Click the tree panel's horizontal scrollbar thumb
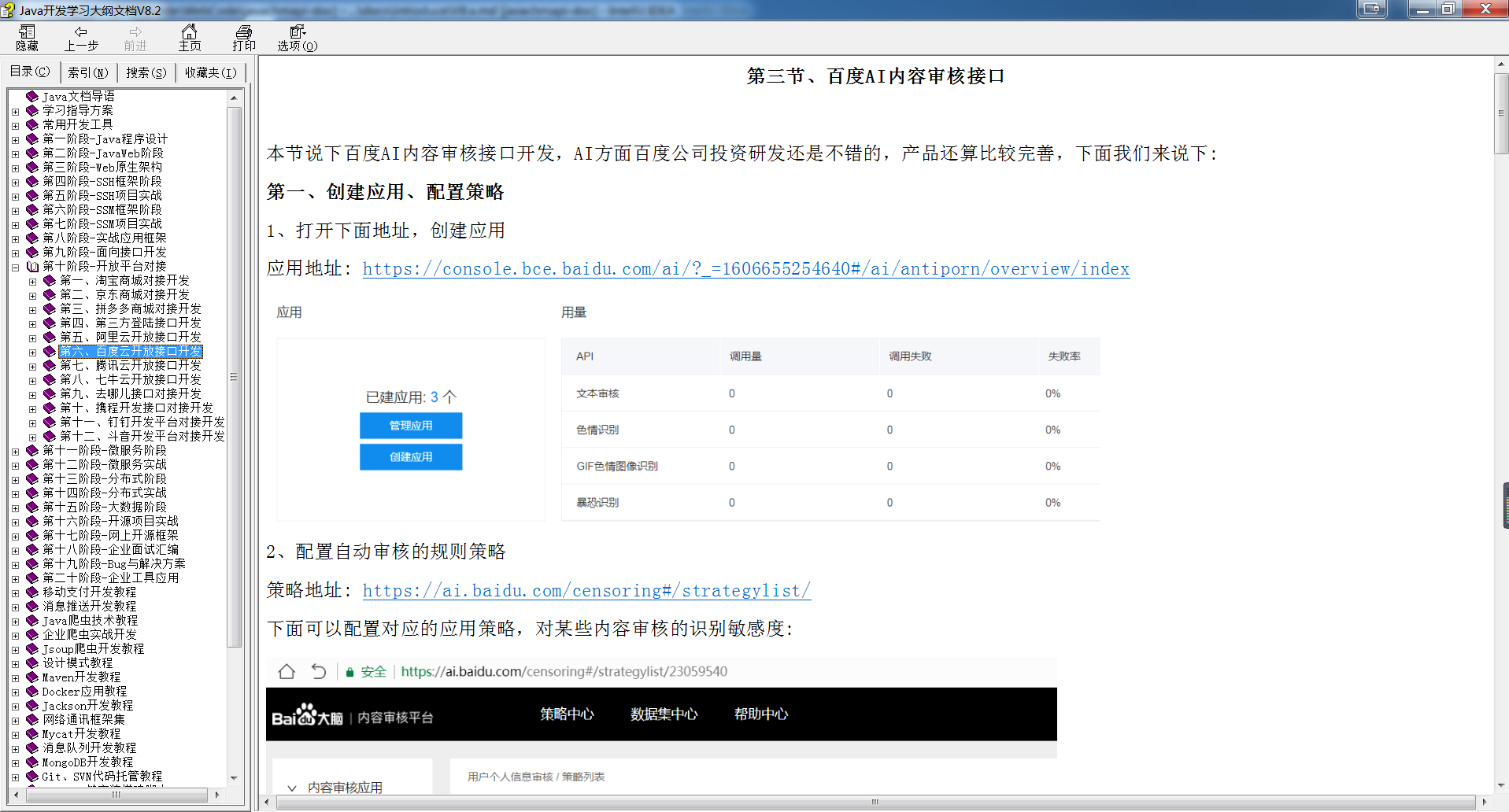 [x=117, y=795]
